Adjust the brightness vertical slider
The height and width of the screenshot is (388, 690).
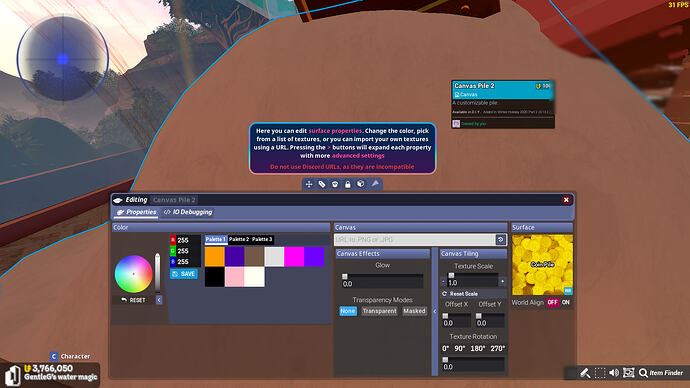[x=157, y=273]
